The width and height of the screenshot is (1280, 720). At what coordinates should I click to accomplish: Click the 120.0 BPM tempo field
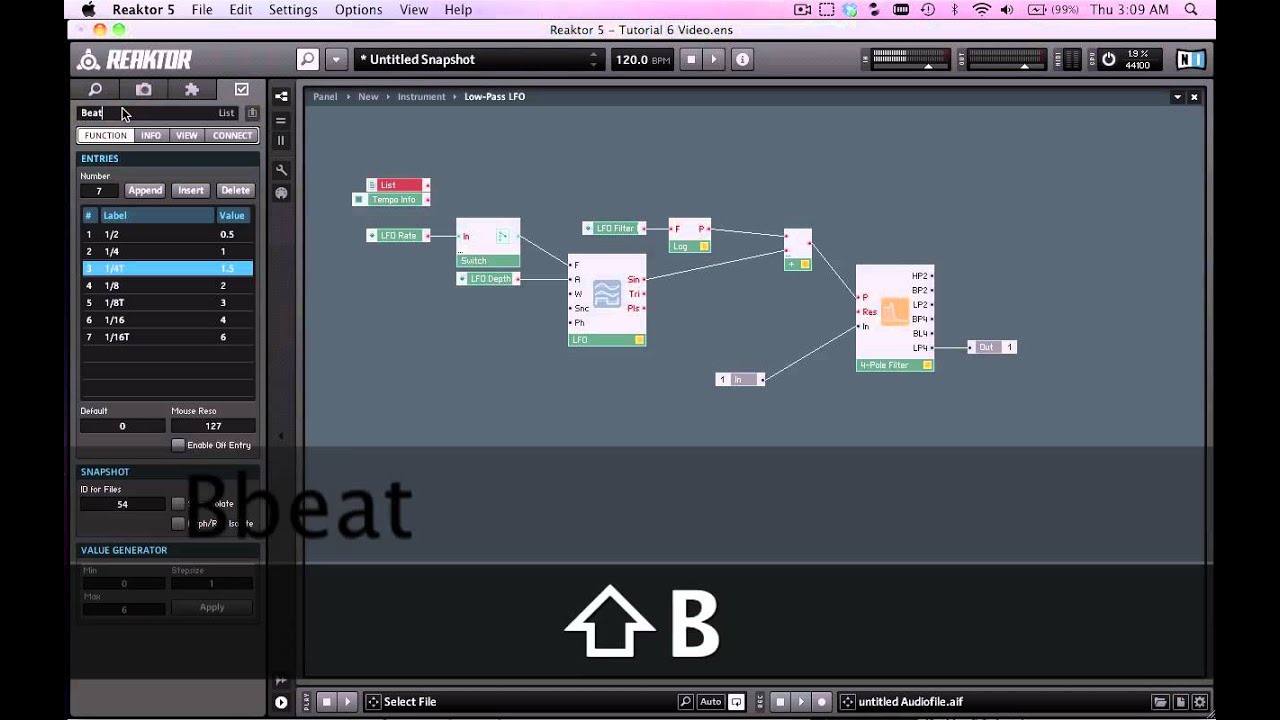point(643,60)
